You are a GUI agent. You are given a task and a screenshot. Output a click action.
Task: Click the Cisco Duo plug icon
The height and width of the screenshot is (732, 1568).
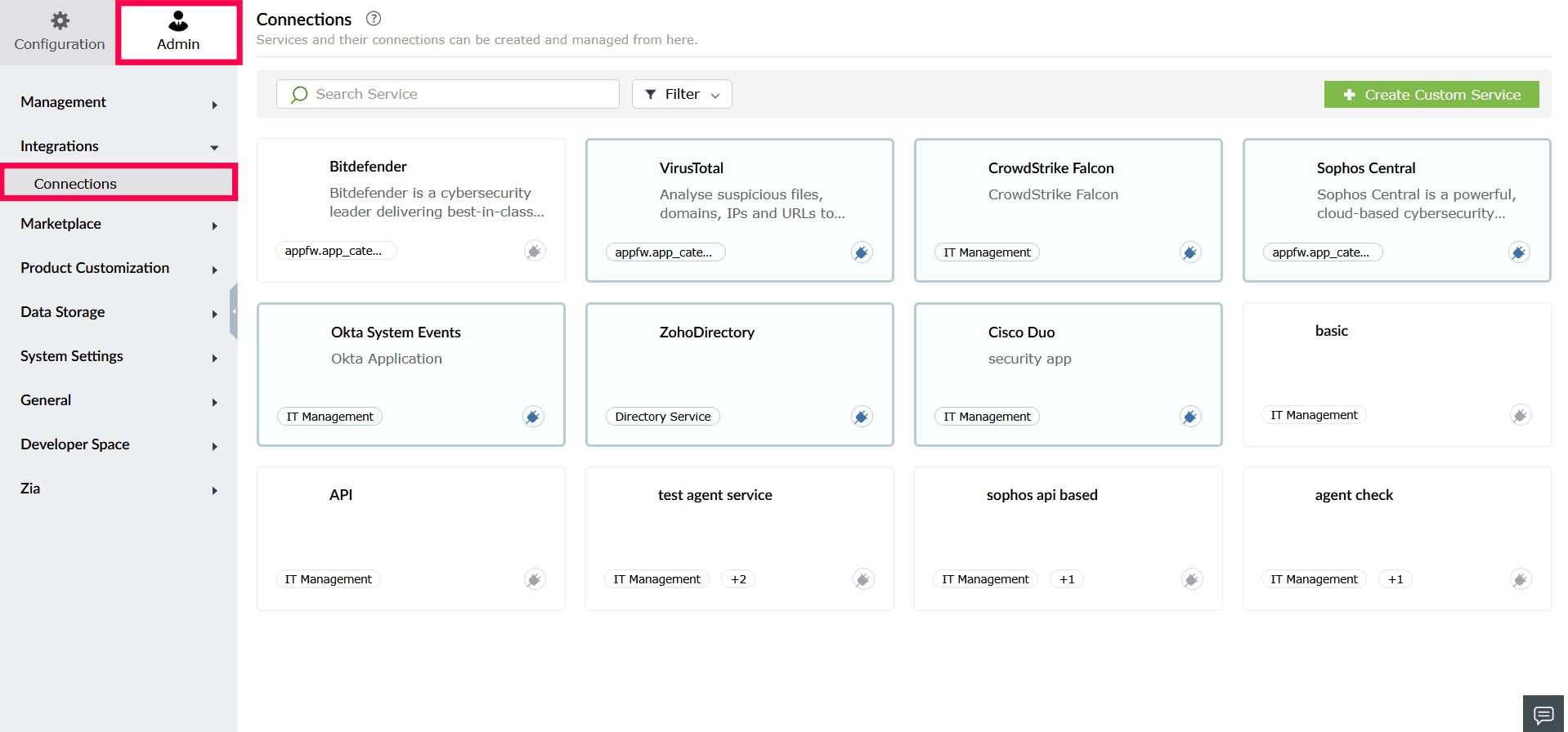[1190, 417]
